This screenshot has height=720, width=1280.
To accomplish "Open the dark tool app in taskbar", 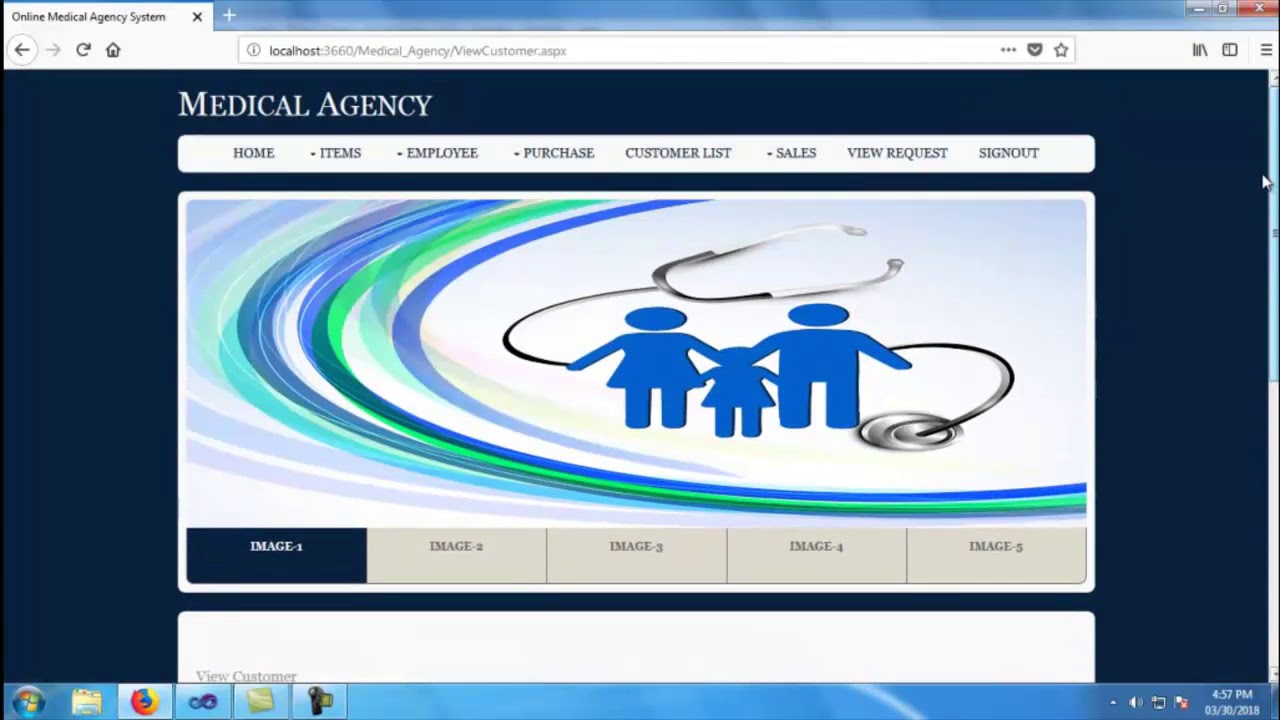I will [319, 702].
